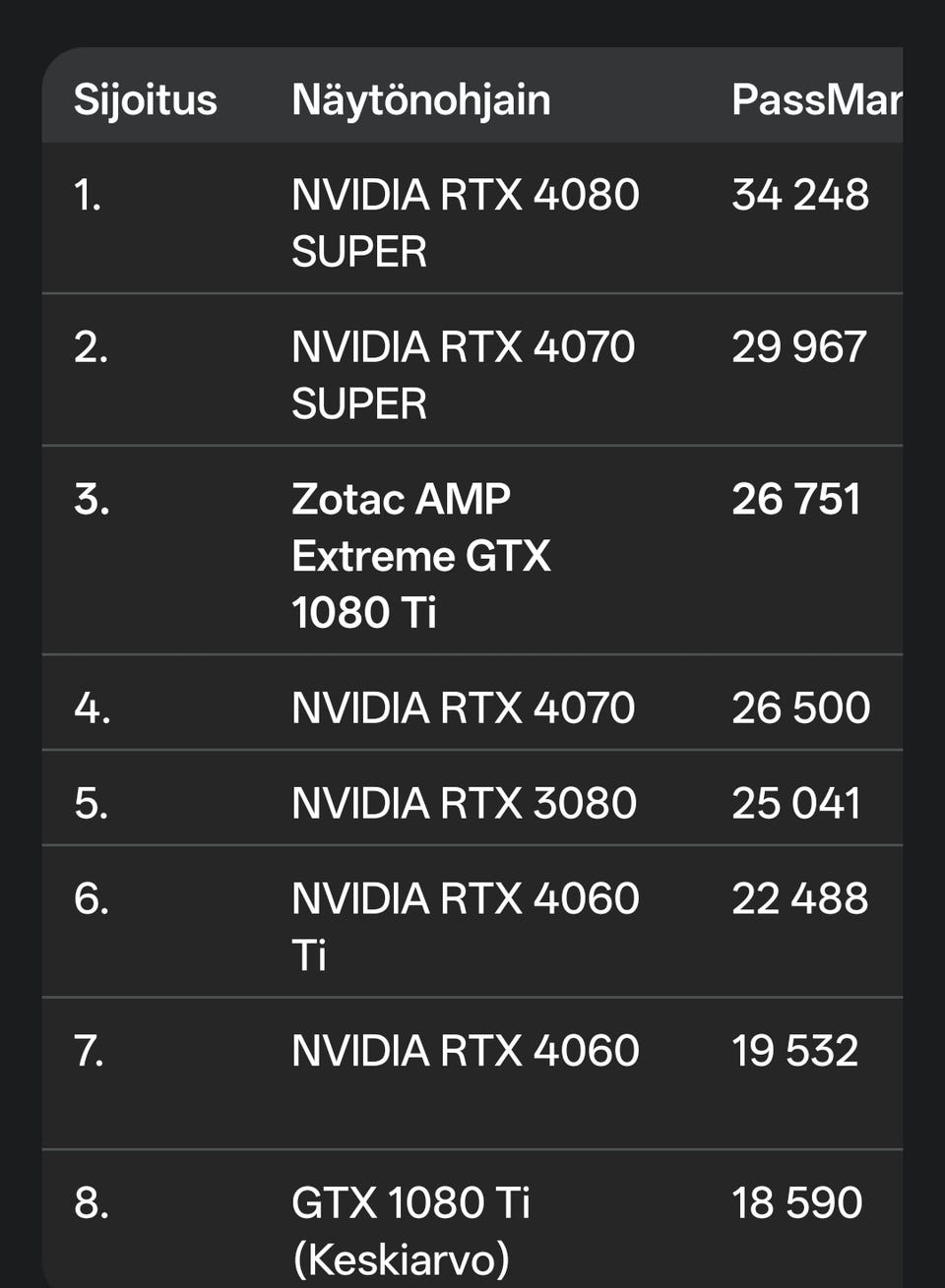Screen dimensions: 945x1288
Task: Click GTX 1080 Ti (Keskiarvo) entry
Action: [x=410, y=1230]
